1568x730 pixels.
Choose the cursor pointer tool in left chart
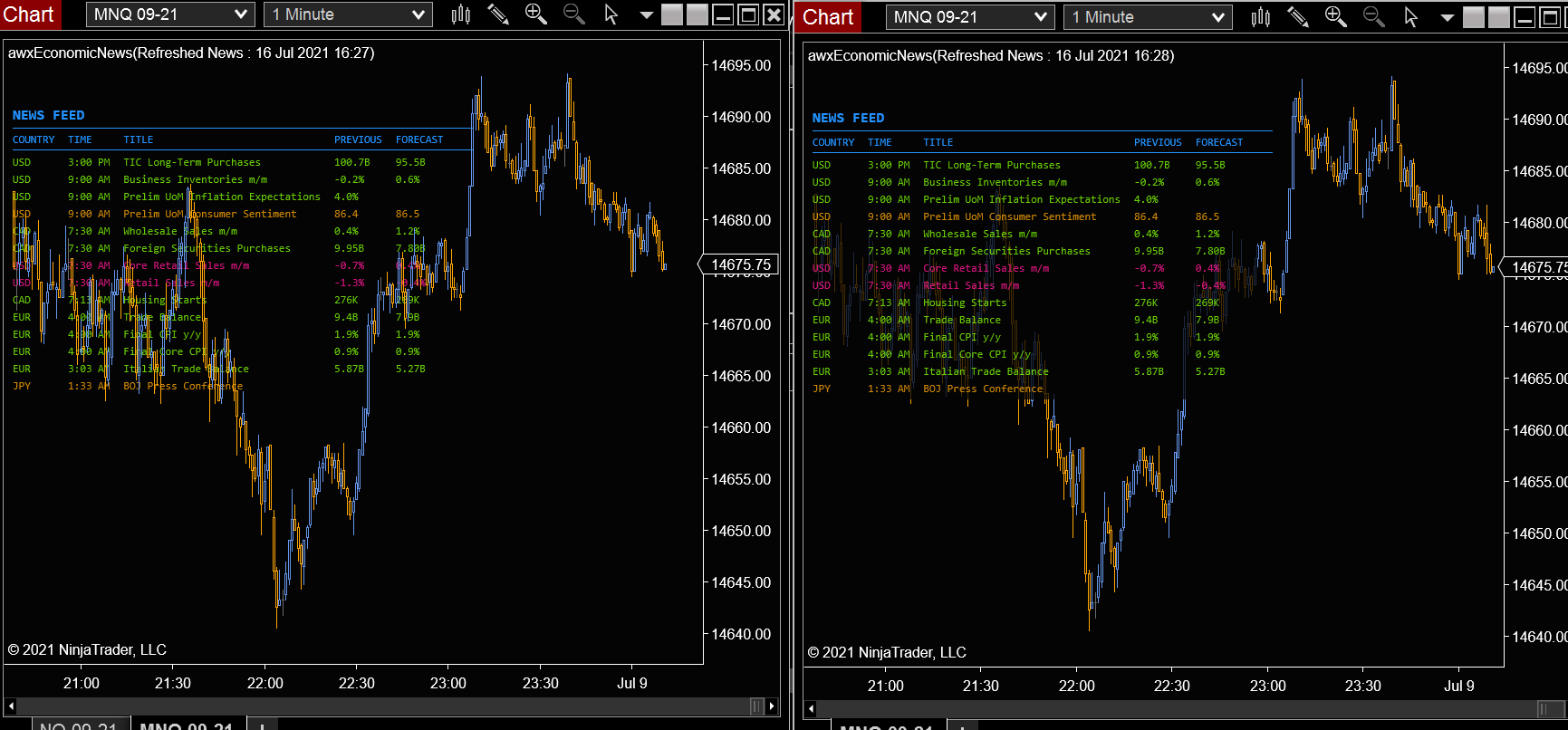pyautogui.click(x=611, y=14)
